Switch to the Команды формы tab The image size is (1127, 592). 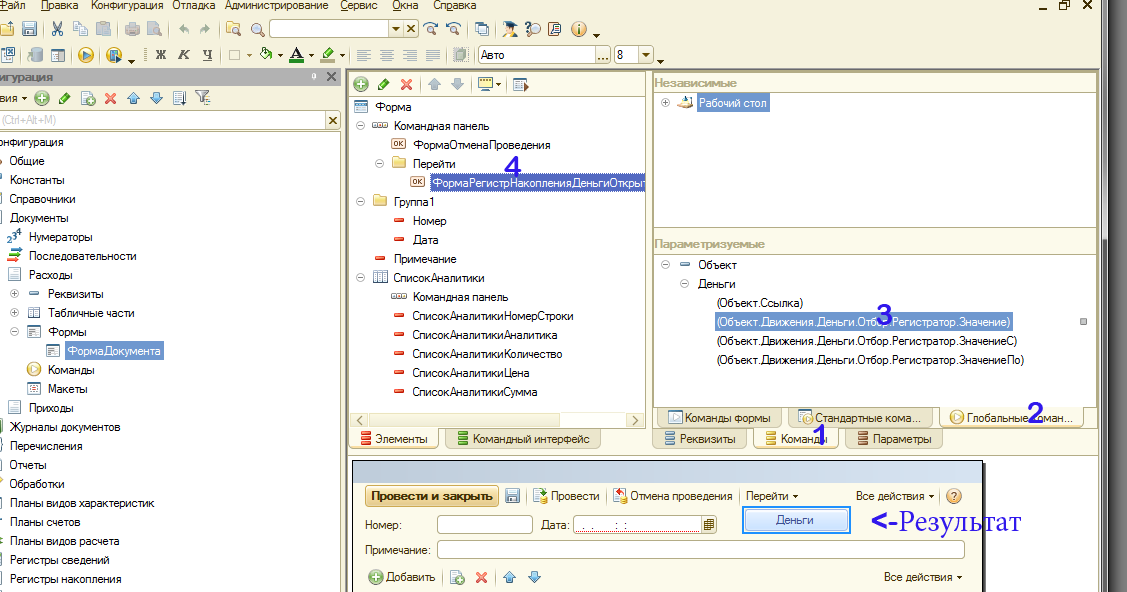721,417
